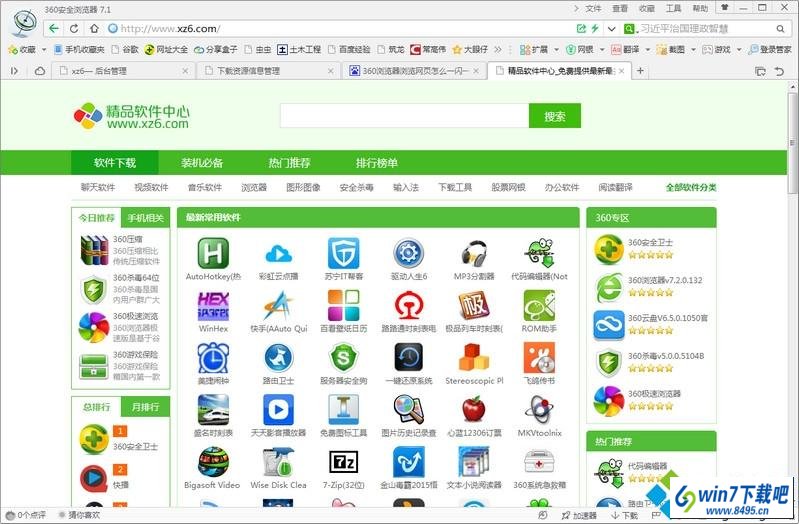This screenshot has height=524, width=799.
Task: Open the new tab plus button
Action: click(x=640, y=71)
